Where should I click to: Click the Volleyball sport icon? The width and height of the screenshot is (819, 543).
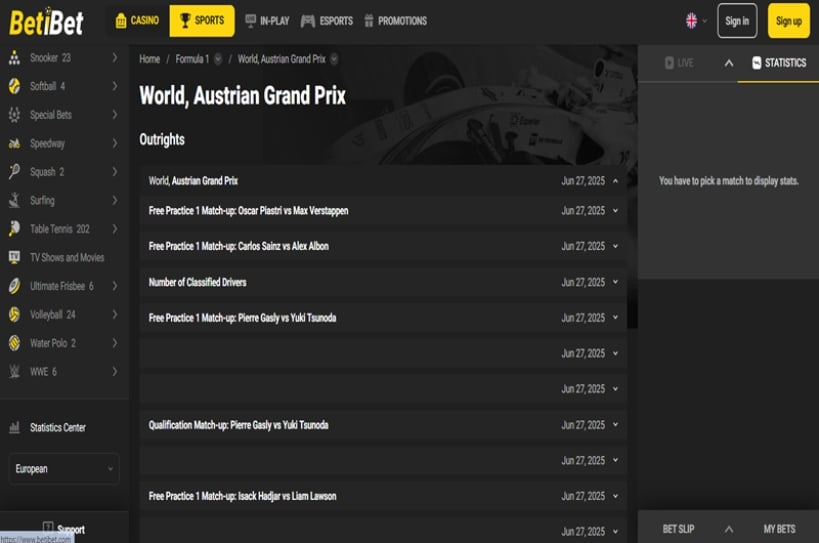pyautogui.click(x=15, y=314)
